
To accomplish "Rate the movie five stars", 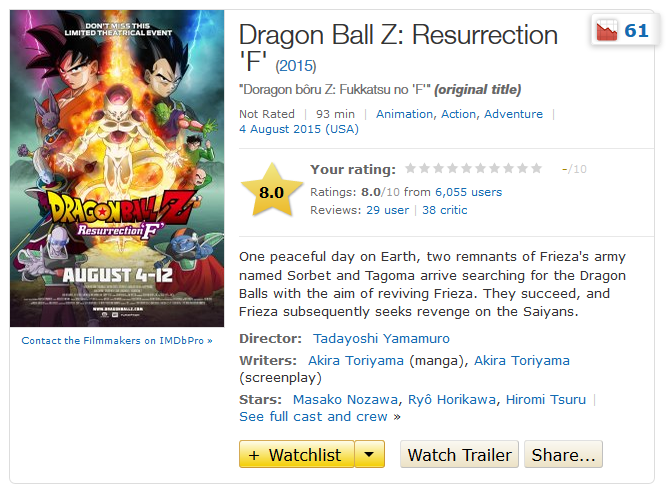I will 466,169.
